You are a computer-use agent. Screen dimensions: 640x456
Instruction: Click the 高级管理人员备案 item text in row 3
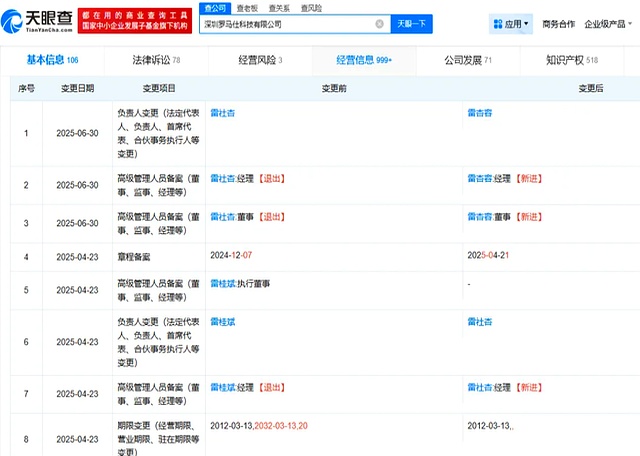click(x=158, y=223)
